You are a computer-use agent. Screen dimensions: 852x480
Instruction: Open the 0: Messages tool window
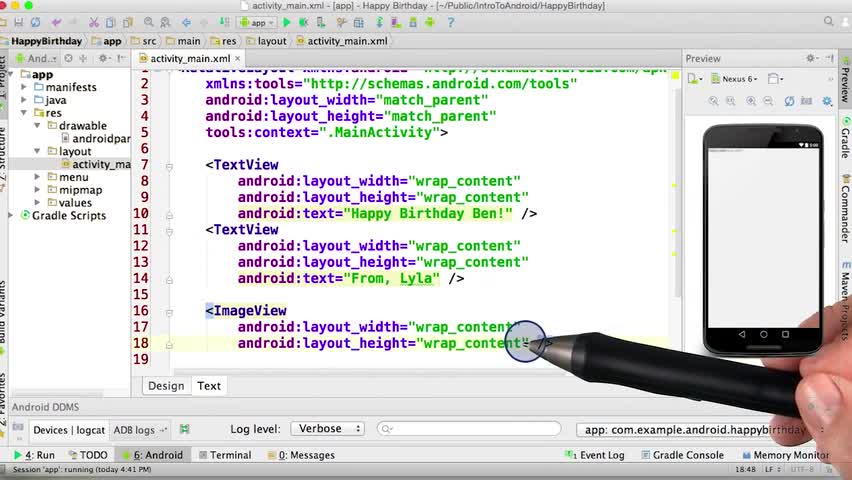(x=301, y=455)
